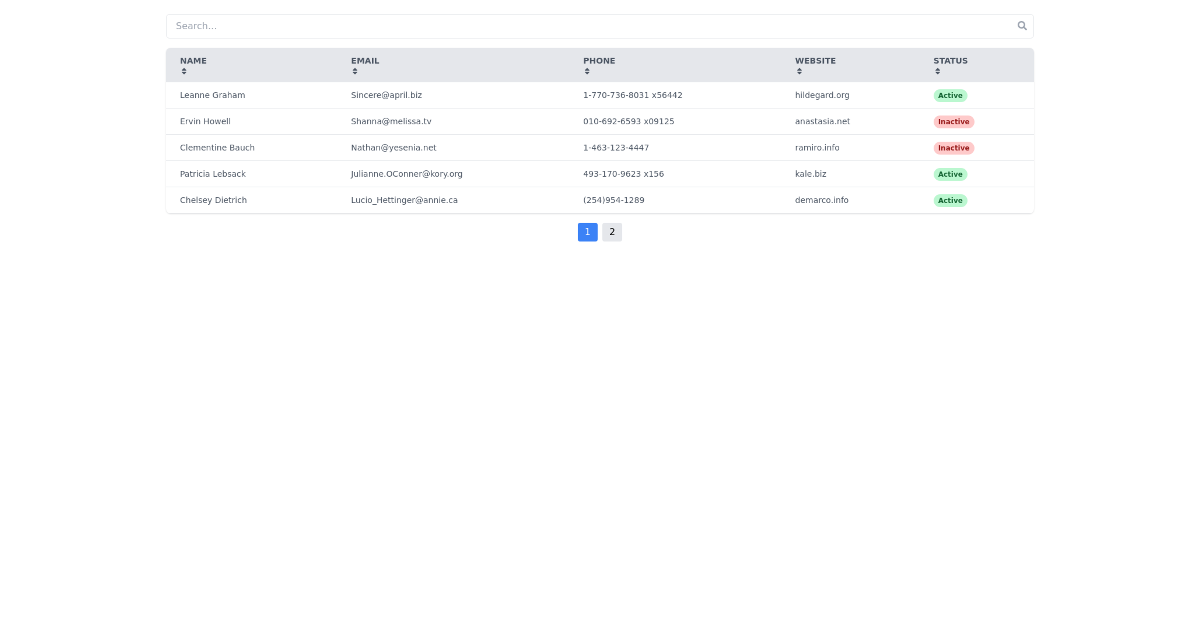The width and height of the screenshot is (1200, 630).
Task: Click Leanne Graham's Active status badge
Action: click(950, 96)
